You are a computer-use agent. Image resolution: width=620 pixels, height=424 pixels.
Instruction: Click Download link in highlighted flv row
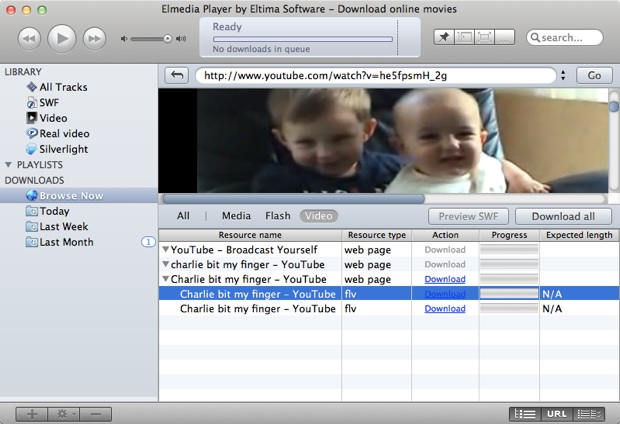click(x=445, y=294)
